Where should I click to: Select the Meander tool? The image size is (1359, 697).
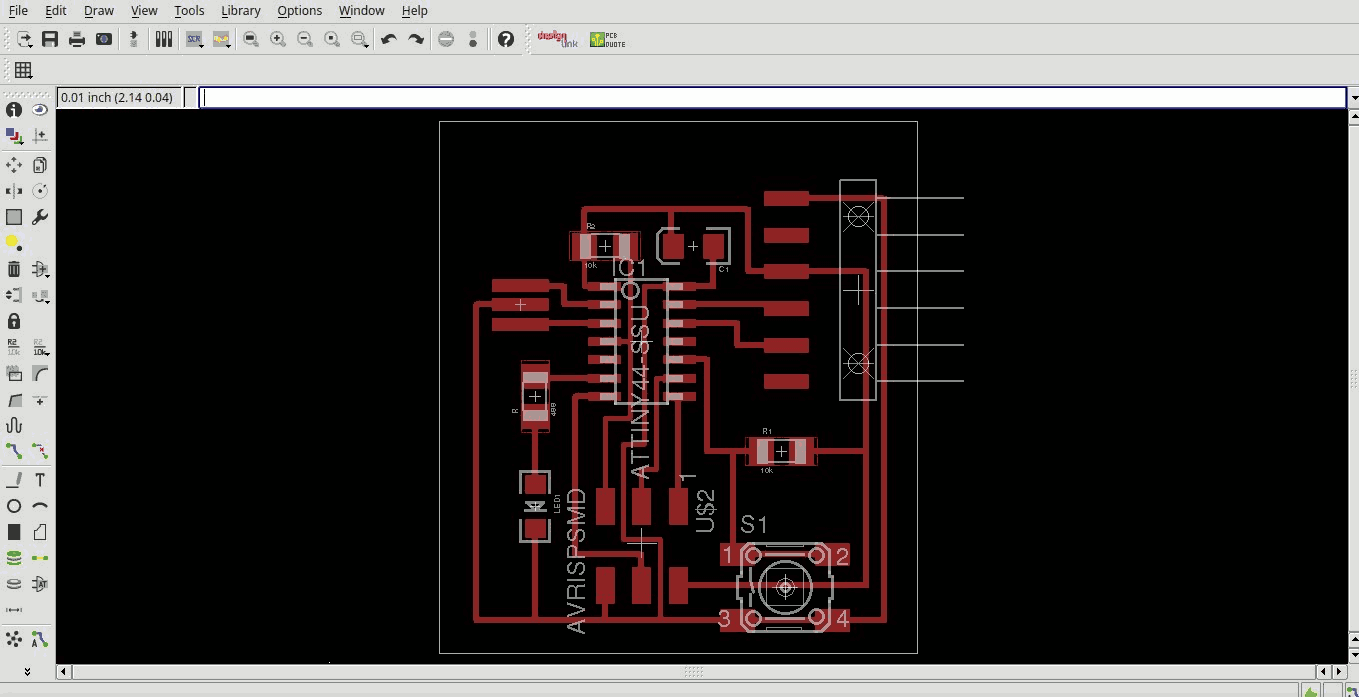point(14,425)
